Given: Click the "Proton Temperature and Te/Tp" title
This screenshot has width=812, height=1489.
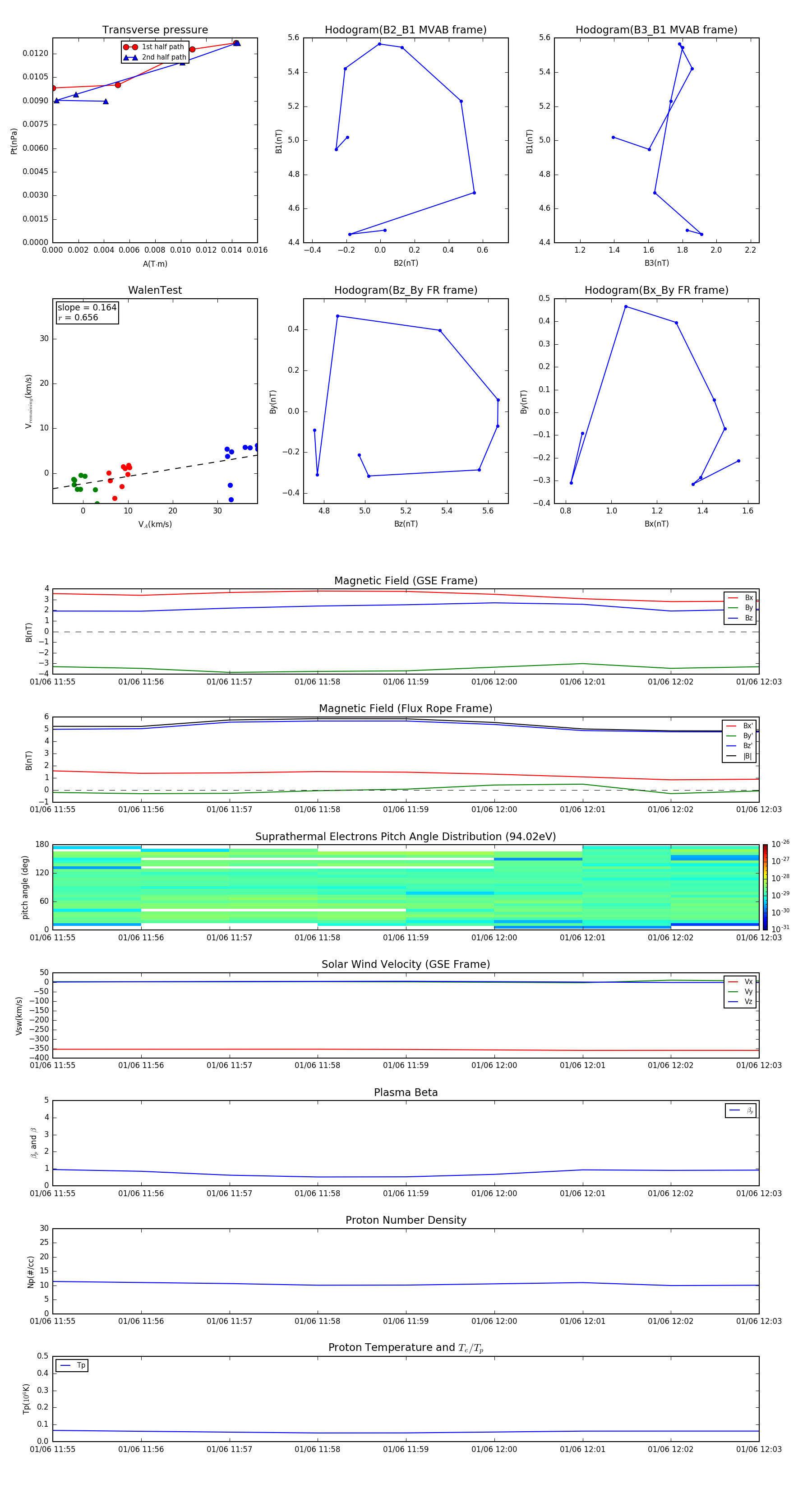Looking at the screenshot, I should click(406, 1348).
